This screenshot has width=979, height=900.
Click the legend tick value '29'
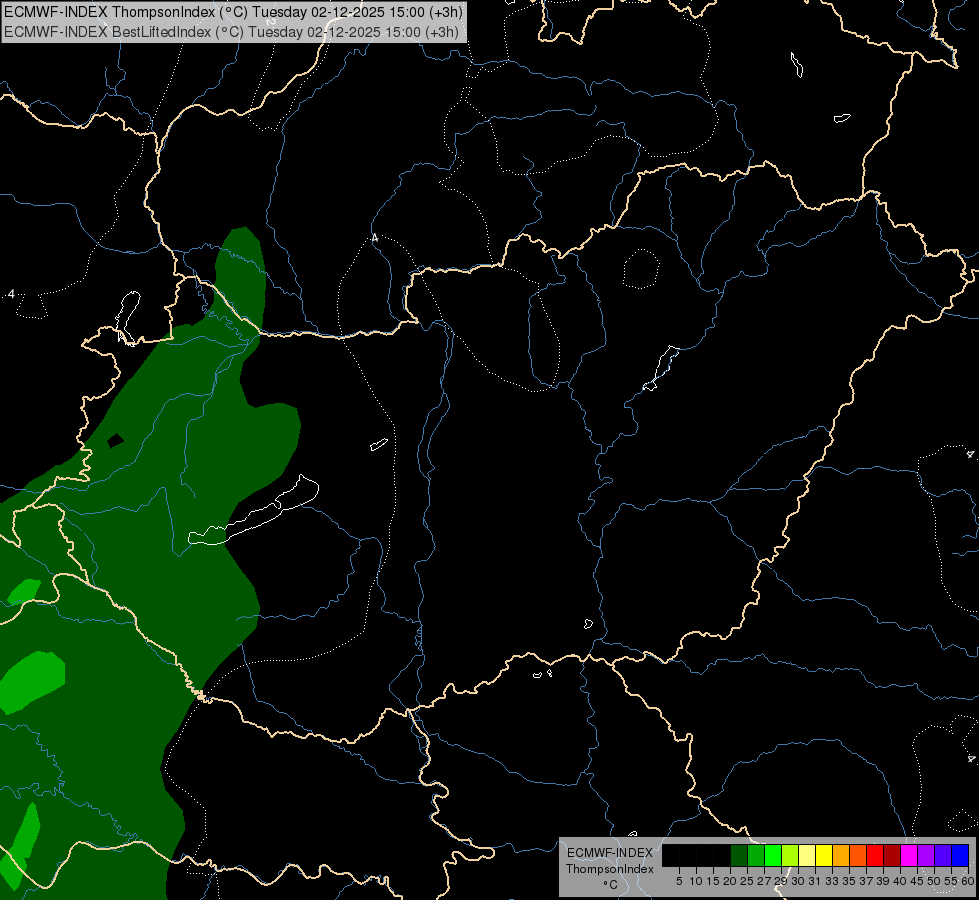pos(781,881)
